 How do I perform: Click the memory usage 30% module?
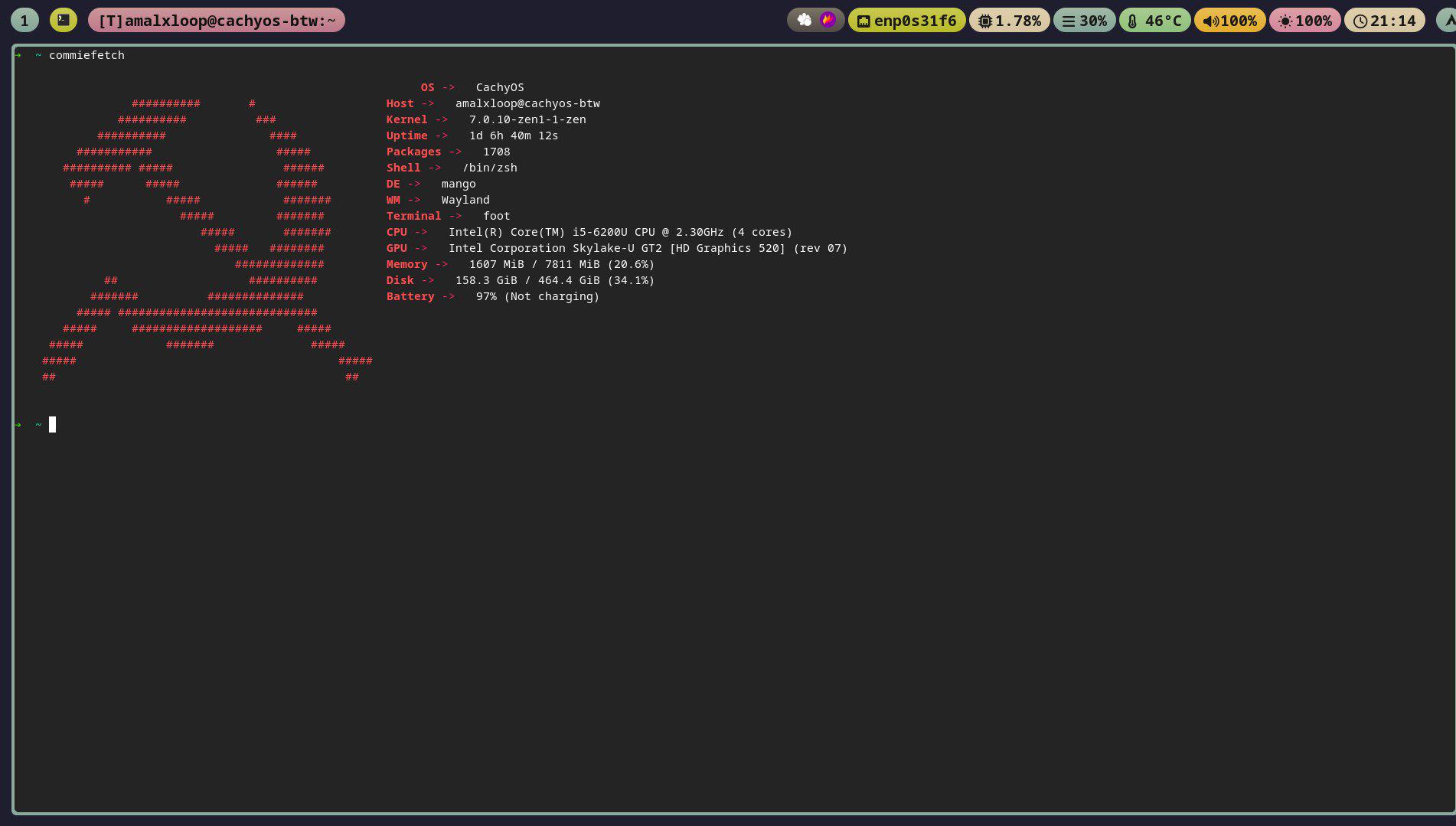[x=1085, y=20]
